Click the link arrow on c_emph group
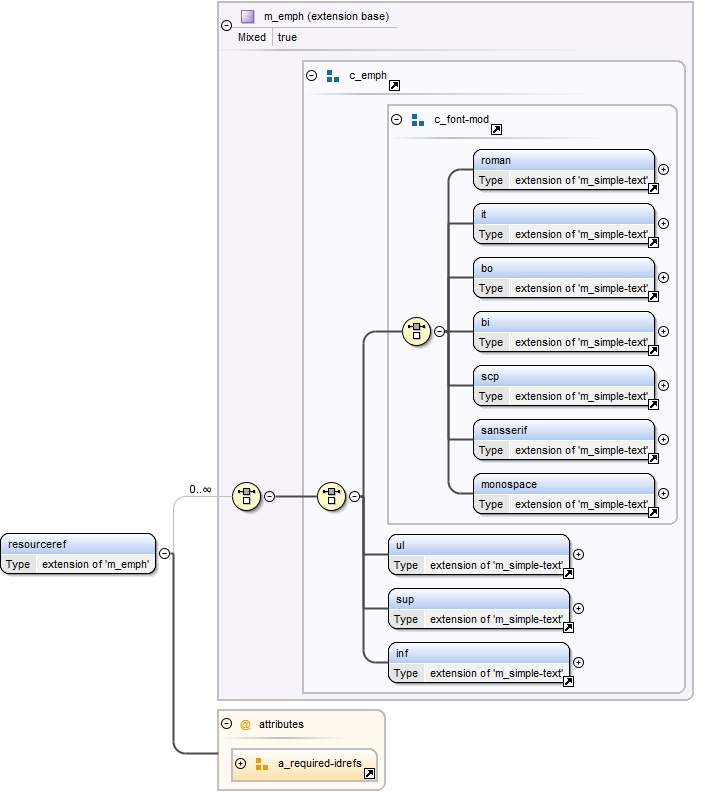Image resolution: width=711 pixels, height=792 pixels. (394, 87)
